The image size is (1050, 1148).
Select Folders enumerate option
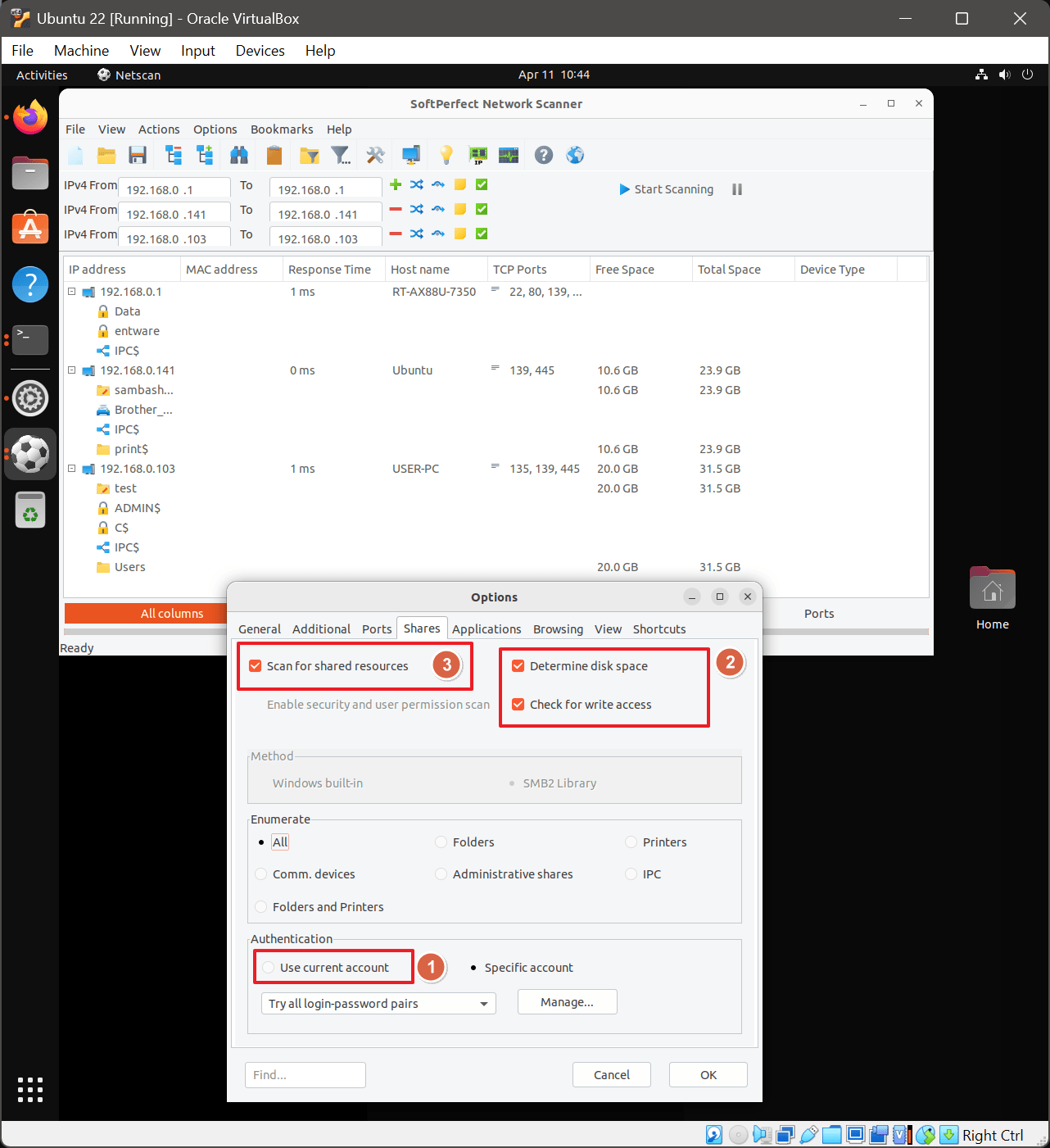click(x=441, y=842)
